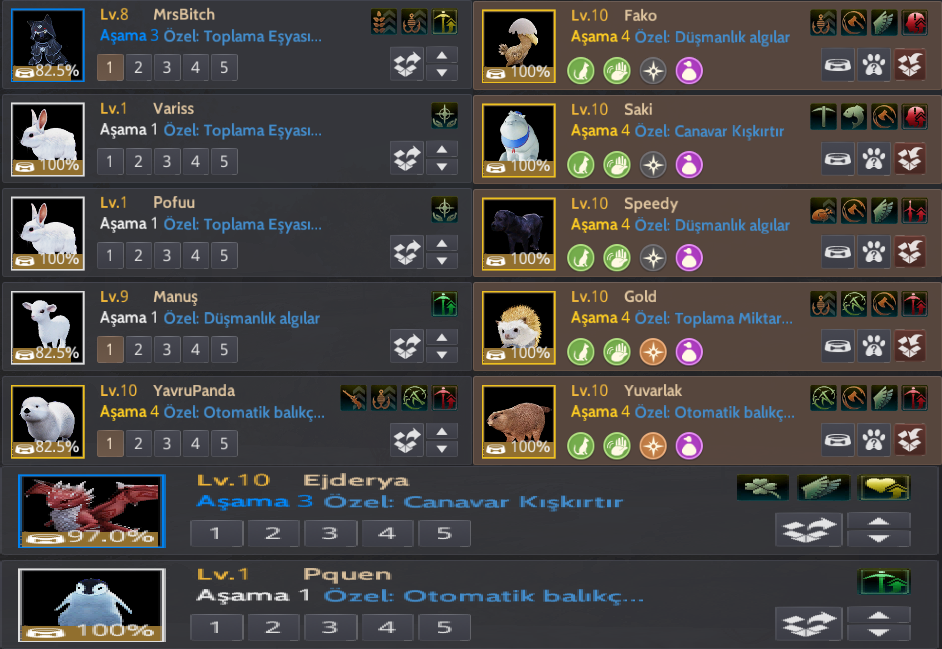Select slot 2 for Ejderya

pos(273,533)
